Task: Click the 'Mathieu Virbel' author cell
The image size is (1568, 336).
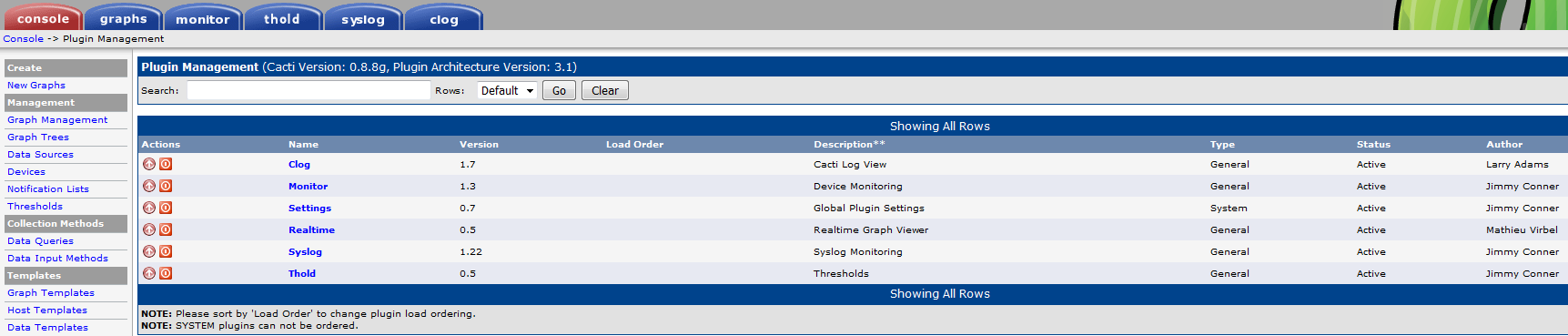Action: [1522, 229]
